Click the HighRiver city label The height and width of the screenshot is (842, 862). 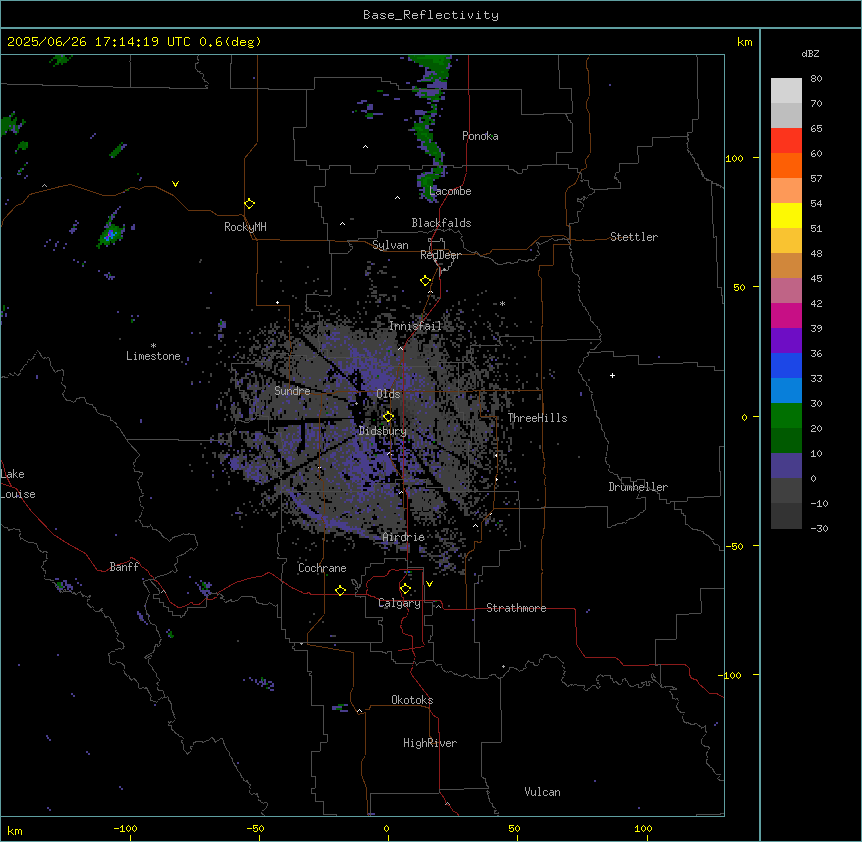430,743
